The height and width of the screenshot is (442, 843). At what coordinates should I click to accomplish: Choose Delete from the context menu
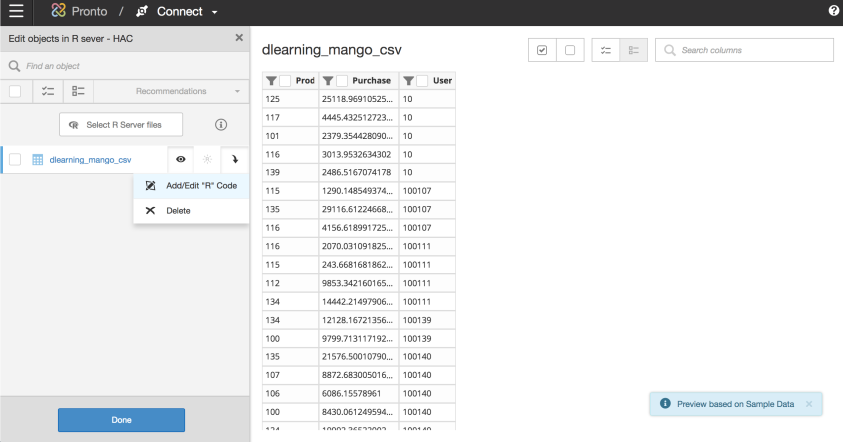[x=177, y=211]
